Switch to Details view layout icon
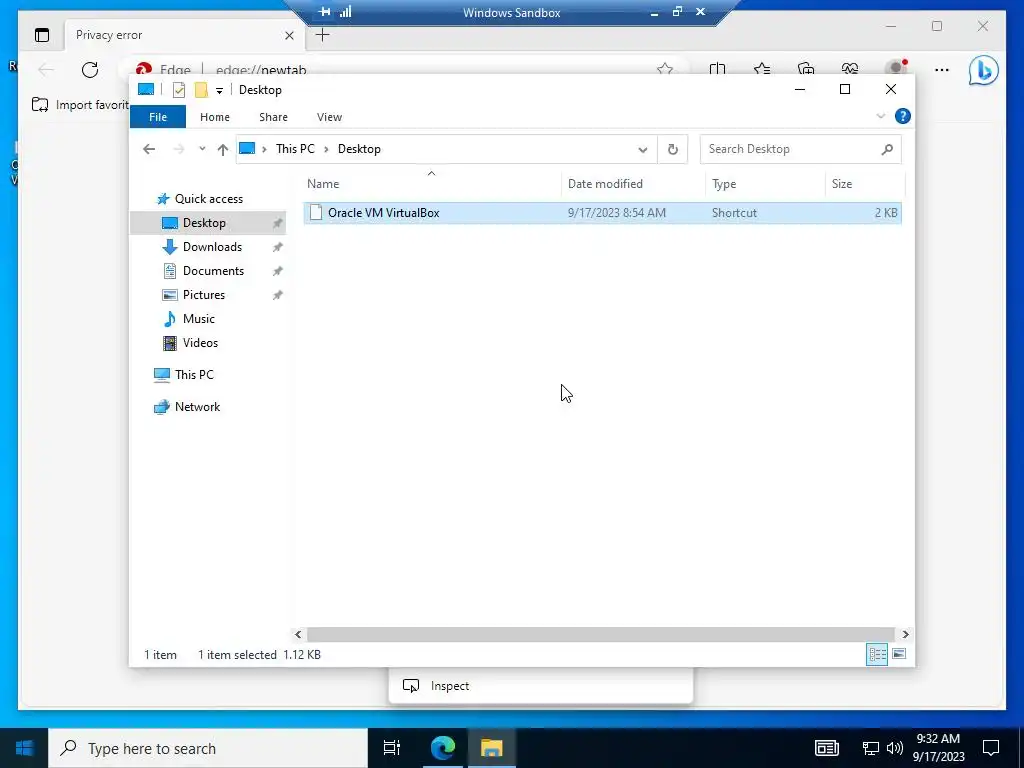Screen dimensions: 1024x768 [x=877, y=654]
